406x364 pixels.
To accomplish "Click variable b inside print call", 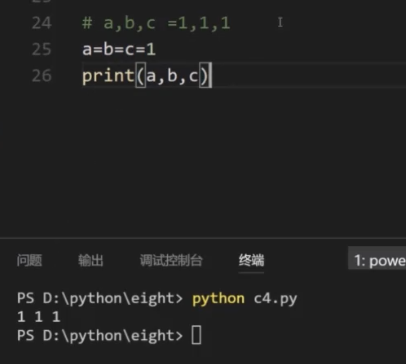I will click(x=172, y=76).
